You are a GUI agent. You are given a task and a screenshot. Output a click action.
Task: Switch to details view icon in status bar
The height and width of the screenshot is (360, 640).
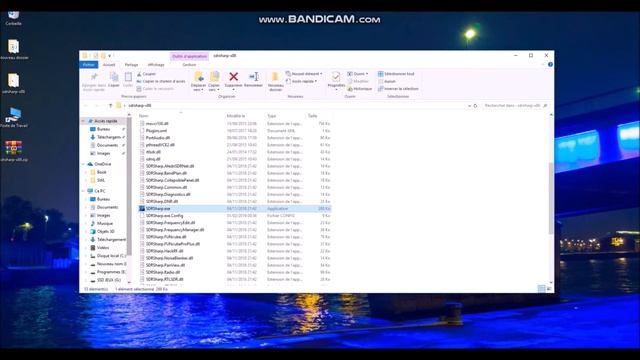coord(541,289)
